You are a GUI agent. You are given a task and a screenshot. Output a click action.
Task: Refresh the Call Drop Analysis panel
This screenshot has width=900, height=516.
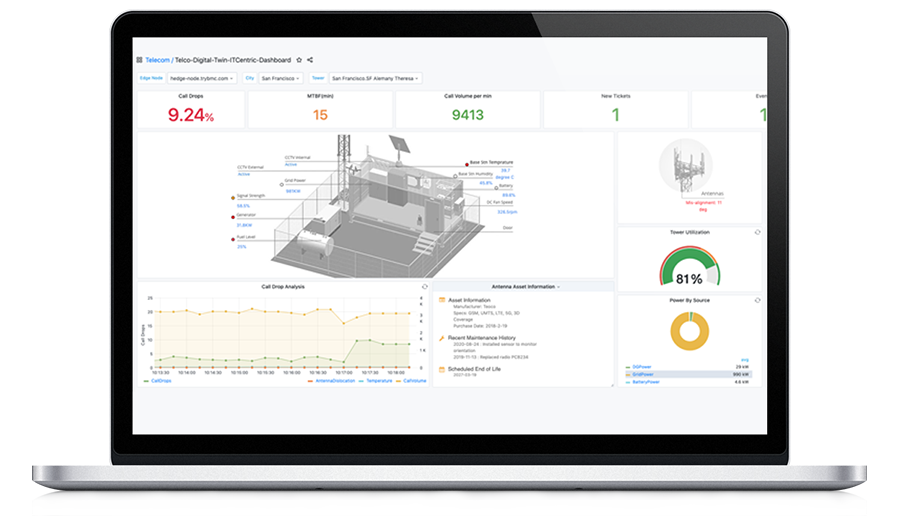tap(425, 286)
